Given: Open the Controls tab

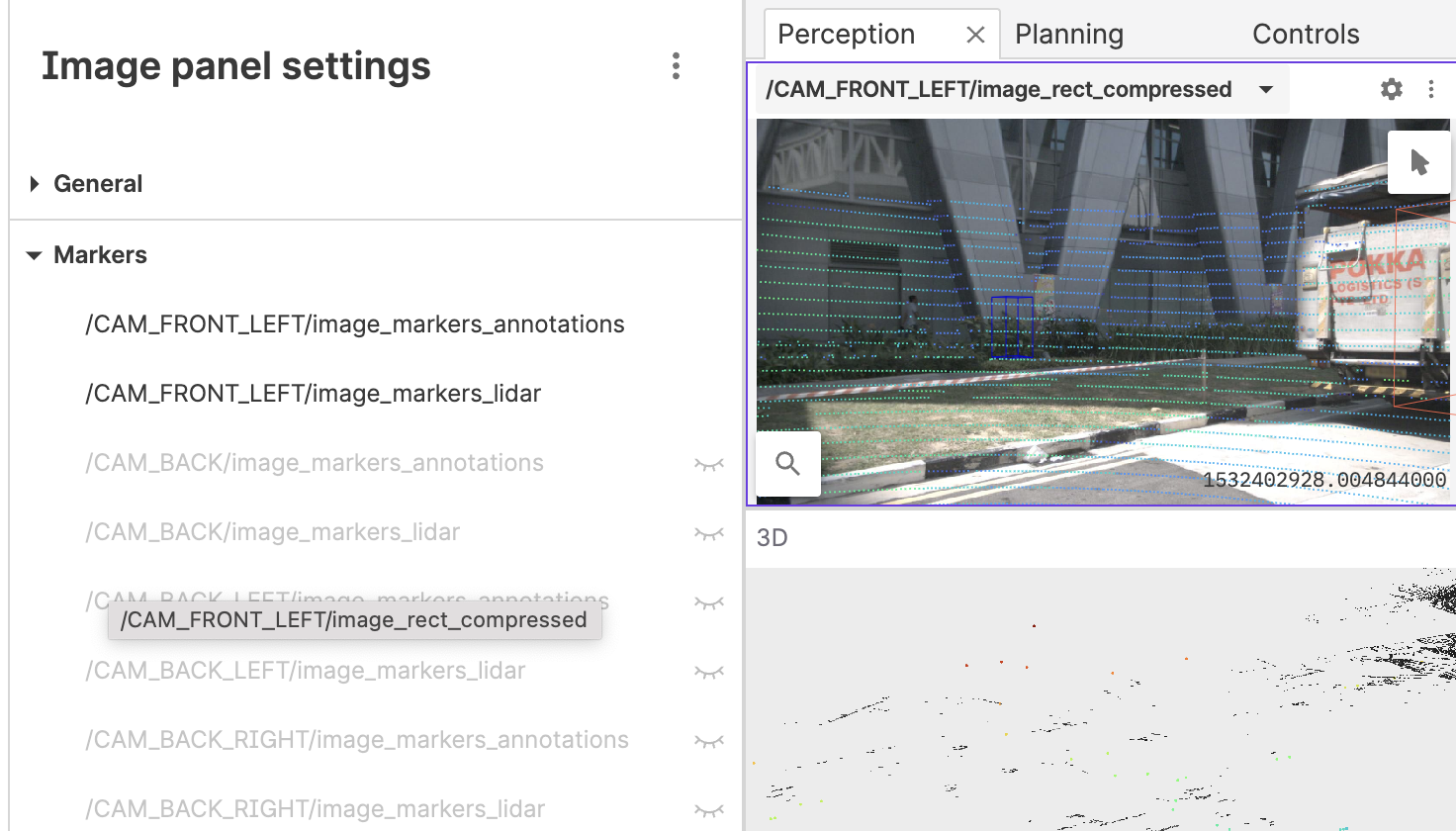Looking at the screenshot, I should pos(1305,33).
